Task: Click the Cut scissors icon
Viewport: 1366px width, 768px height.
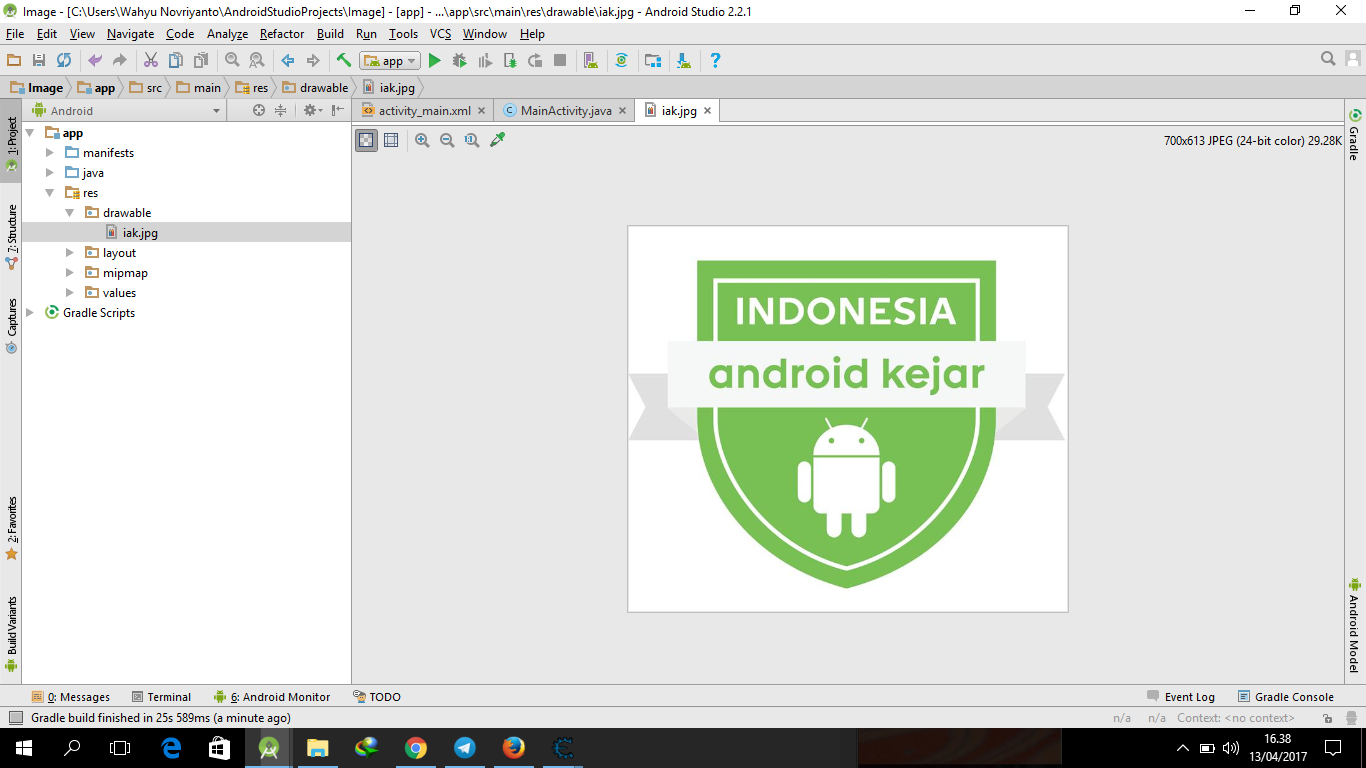Action: (151, 60)
